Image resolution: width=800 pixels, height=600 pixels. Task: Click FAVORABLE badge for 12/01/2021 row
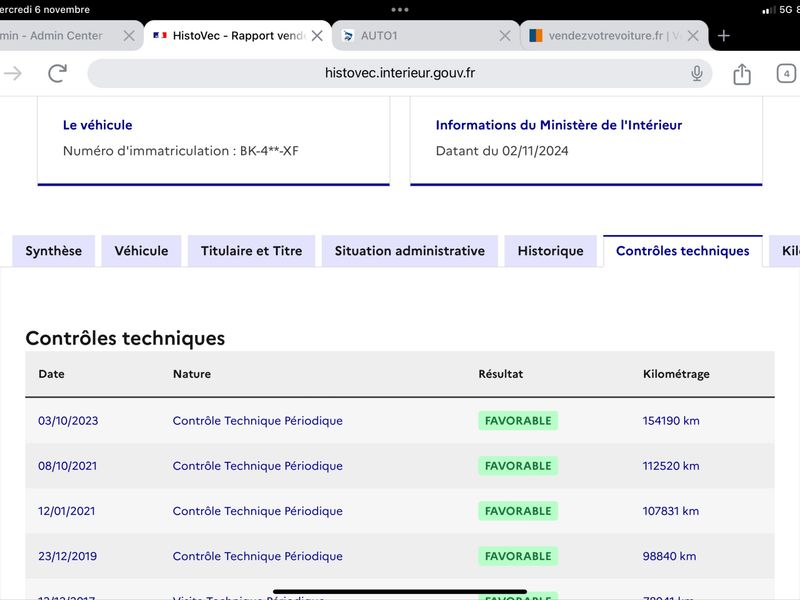(x=518, y=511)
